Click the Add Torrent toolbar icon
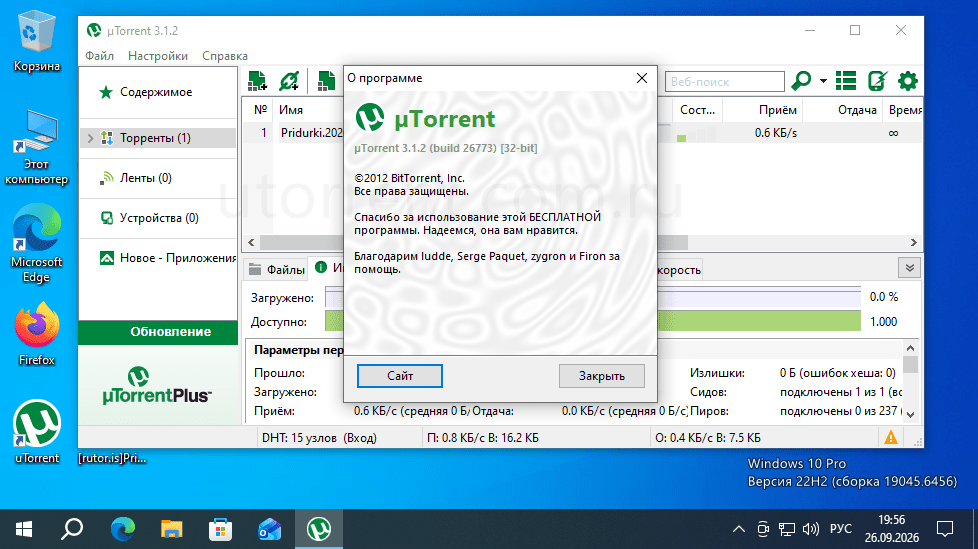 pyautogui.click(x=257, y=81)
